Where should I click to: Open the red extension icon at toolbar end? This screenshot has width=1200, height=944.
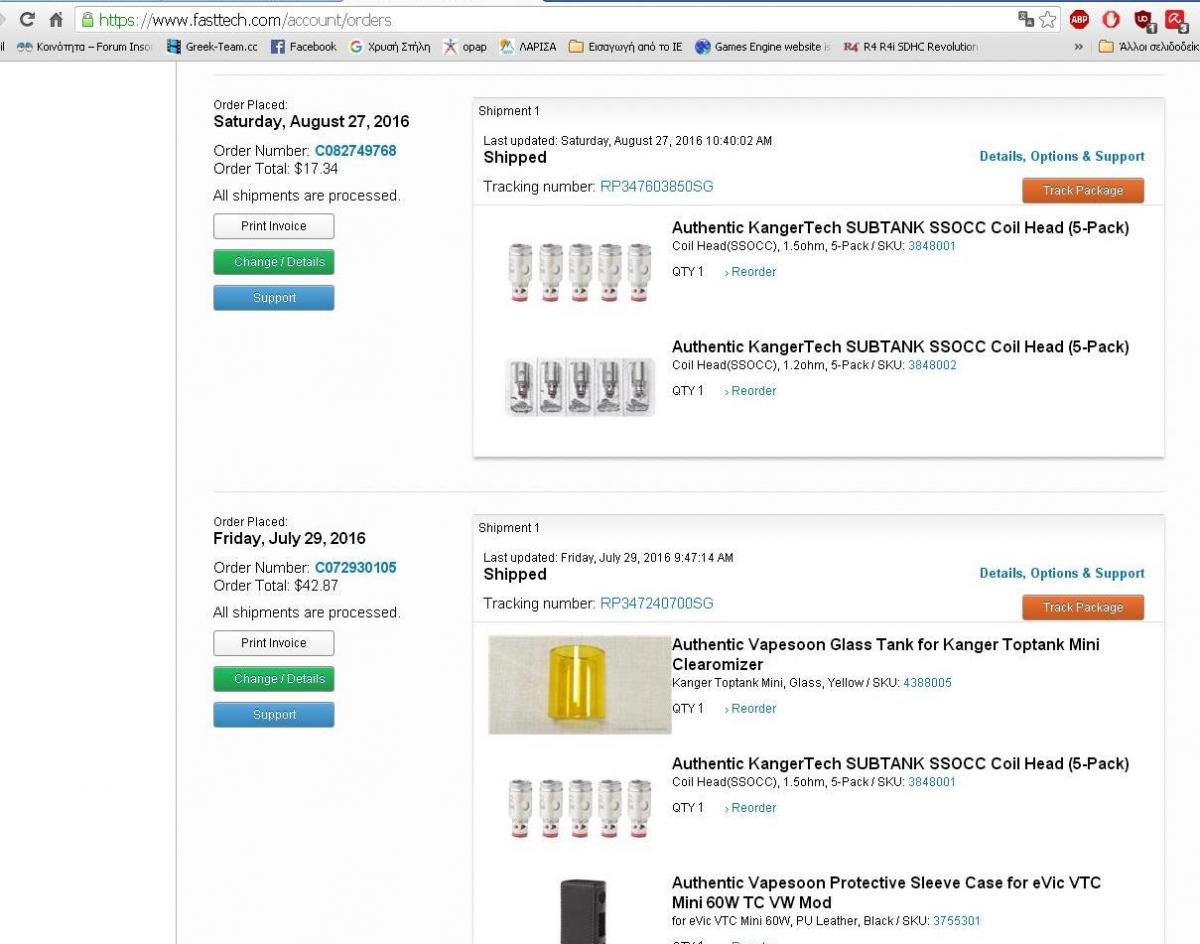coord(1176,19)
